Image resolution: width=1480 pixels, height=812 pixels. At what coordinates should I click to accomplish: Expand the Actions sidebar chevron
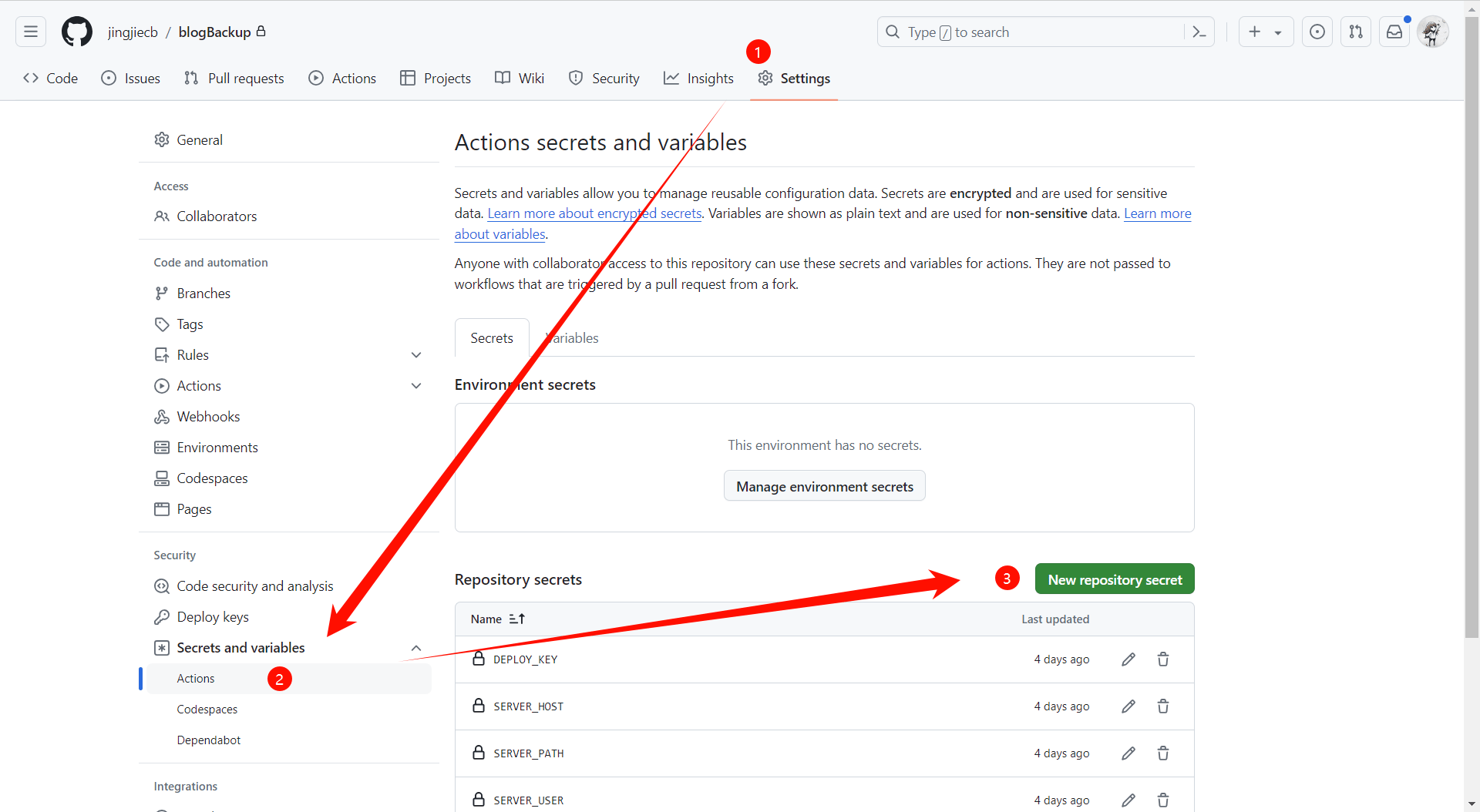click(x=416, y=385)
